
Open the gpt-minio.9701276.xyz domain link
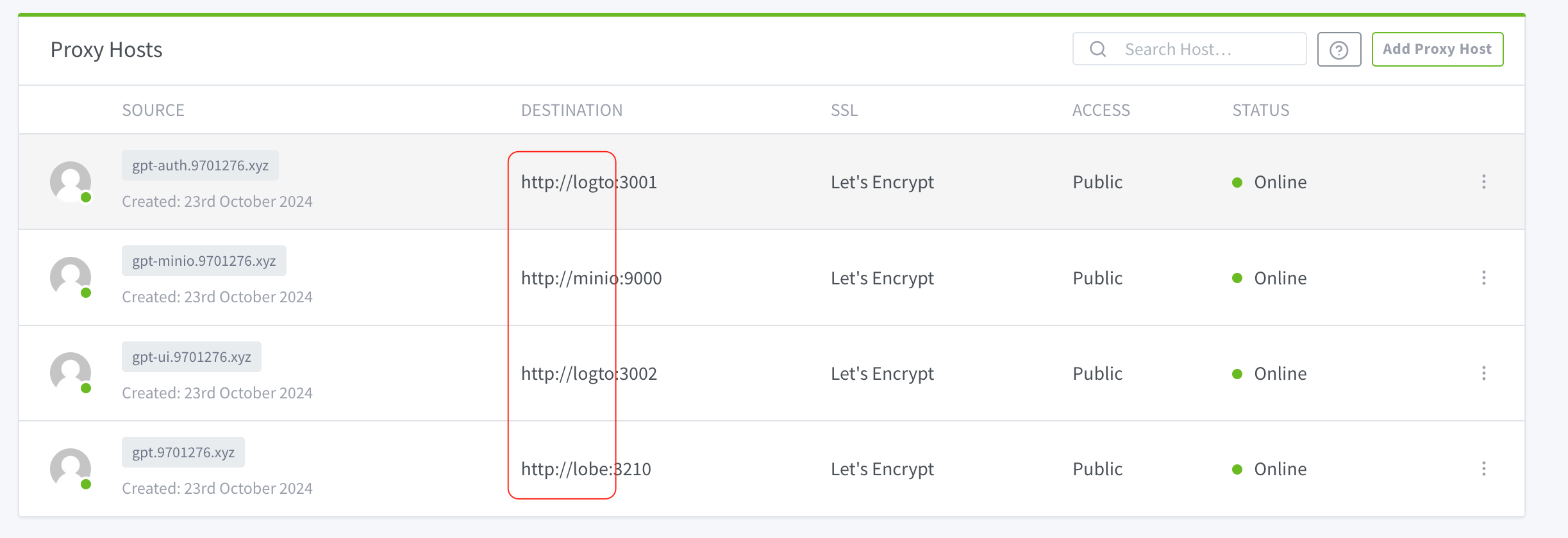coord(204,261)
